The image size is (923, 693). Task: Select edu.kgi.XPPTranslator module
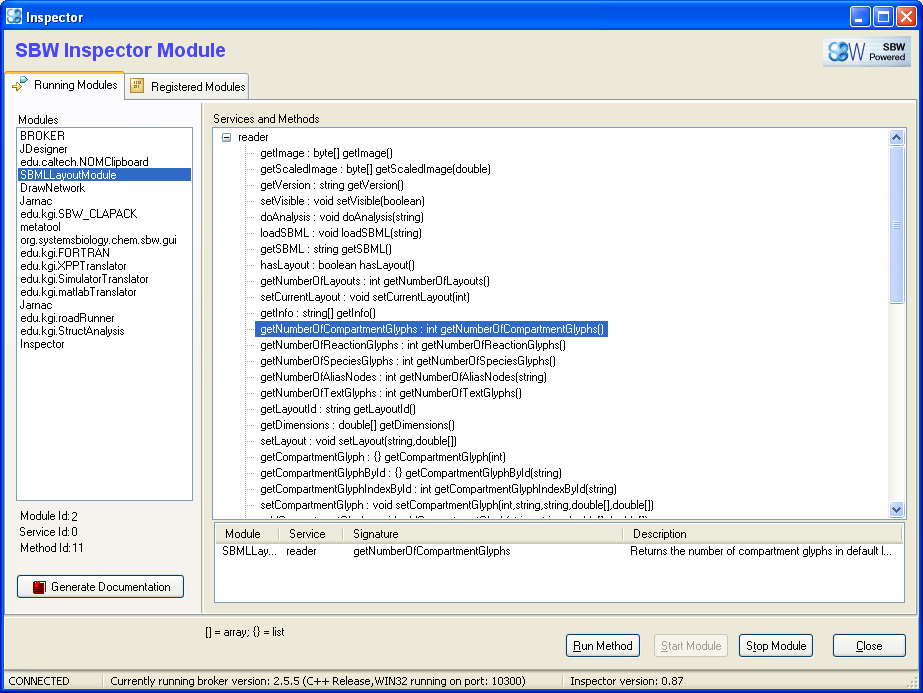click(73, 266)
